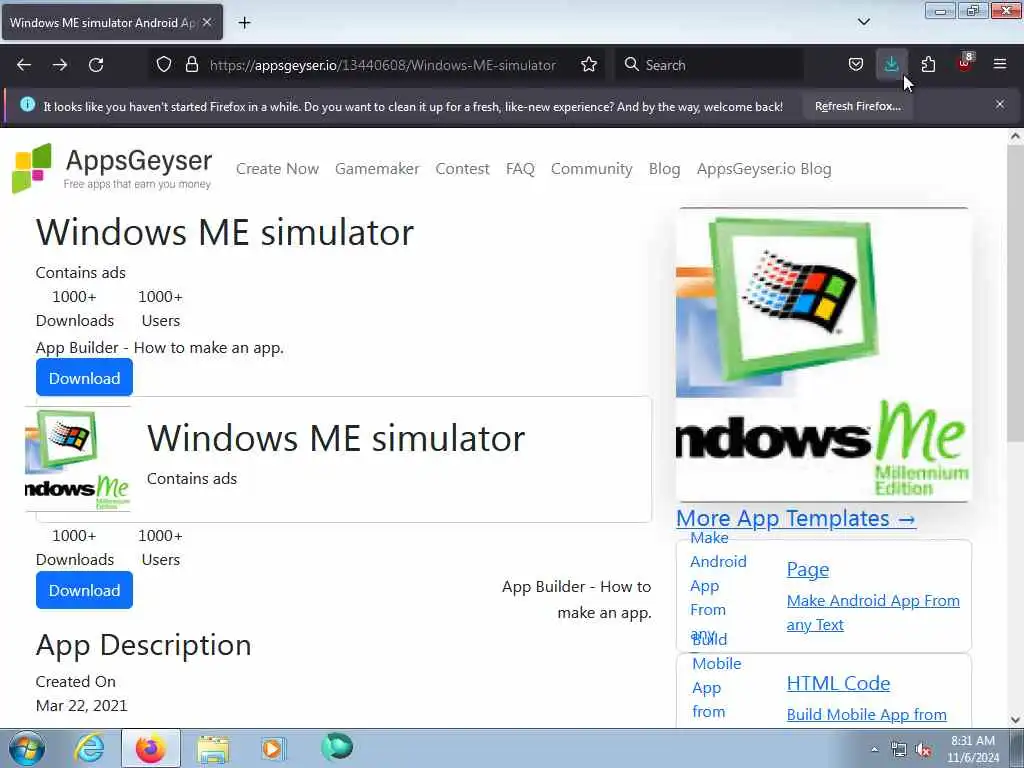Open the uBlock extension icon with badge
This screenshot has height=768, width=1024.
click(965, 63)
